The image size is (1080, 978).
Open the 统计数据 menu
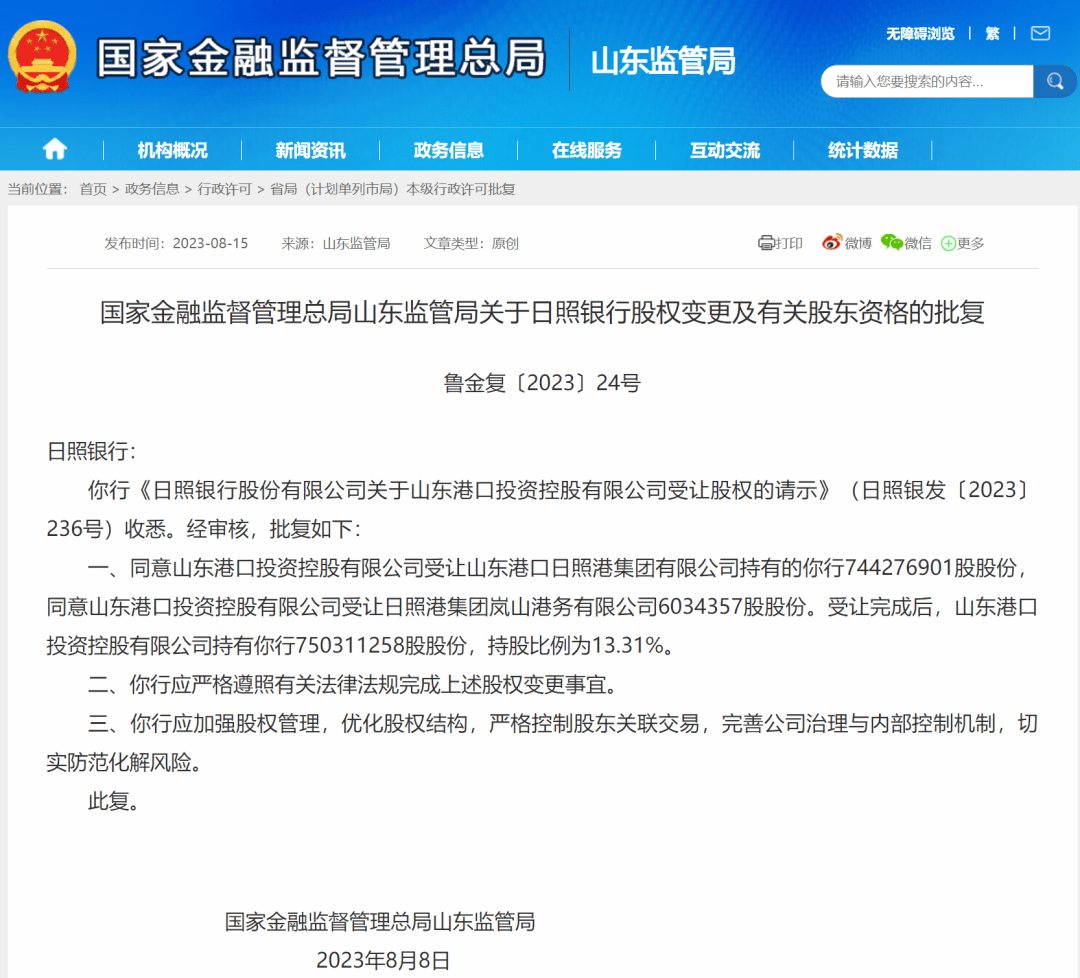click(x=863, y=150)
